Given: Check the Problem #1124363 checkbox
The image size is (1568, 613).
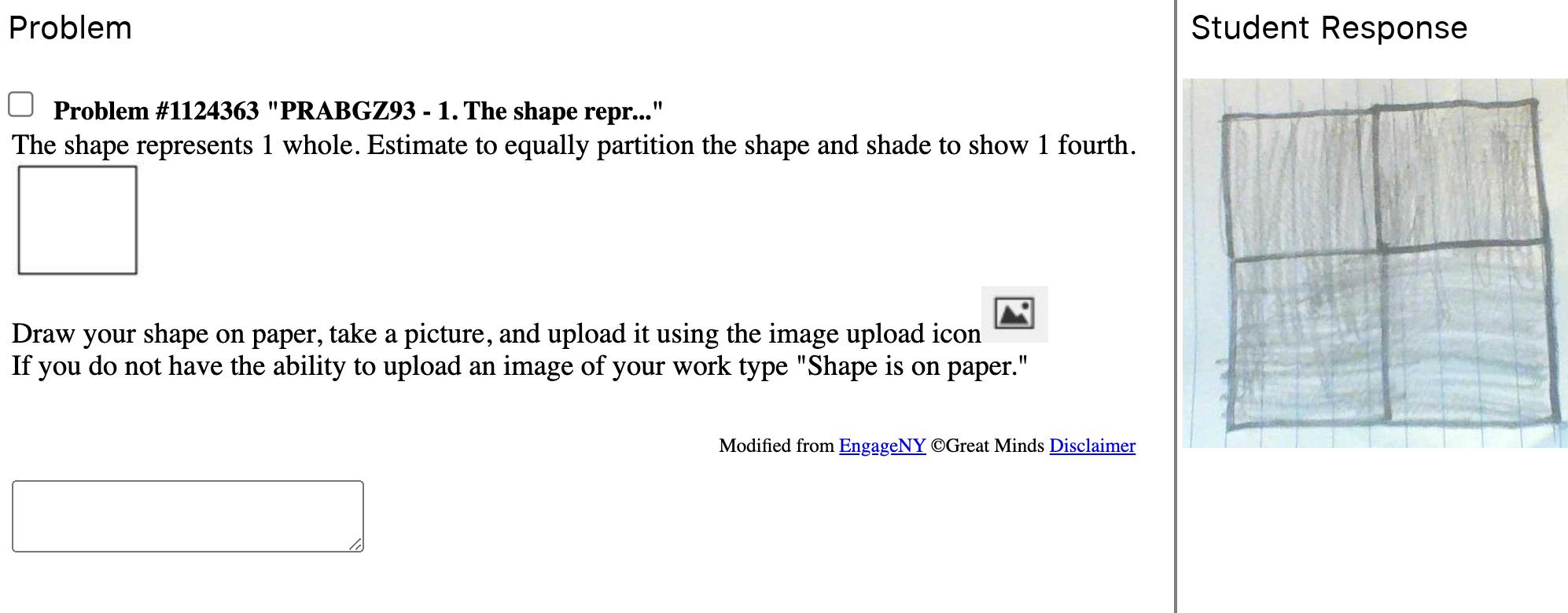Looking at the screenshot, I should click(x=20, y=105).
